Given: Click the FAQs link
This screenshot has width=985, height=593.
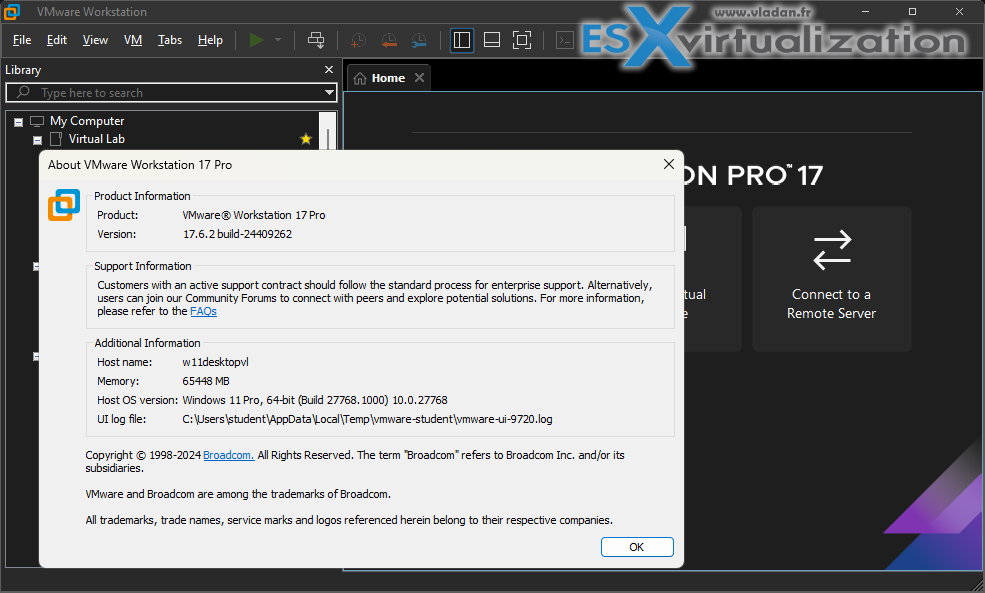Looking at the screenshot, I should [x=204, y=311].
